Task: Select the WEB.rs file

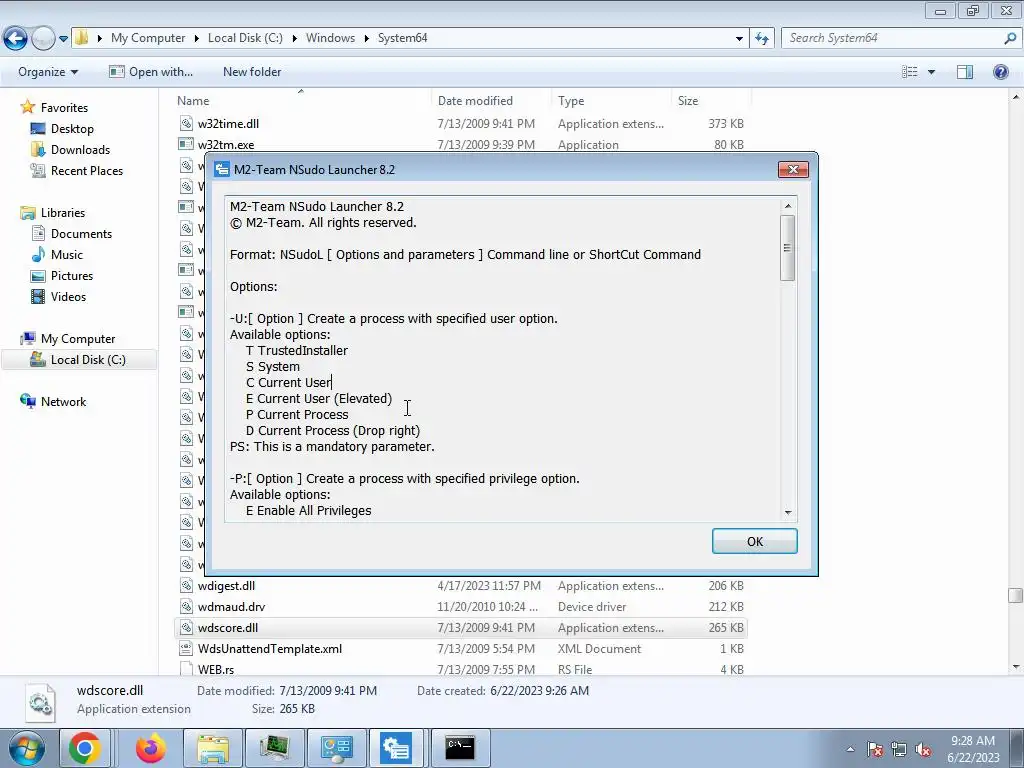Action: click(216, 669)
